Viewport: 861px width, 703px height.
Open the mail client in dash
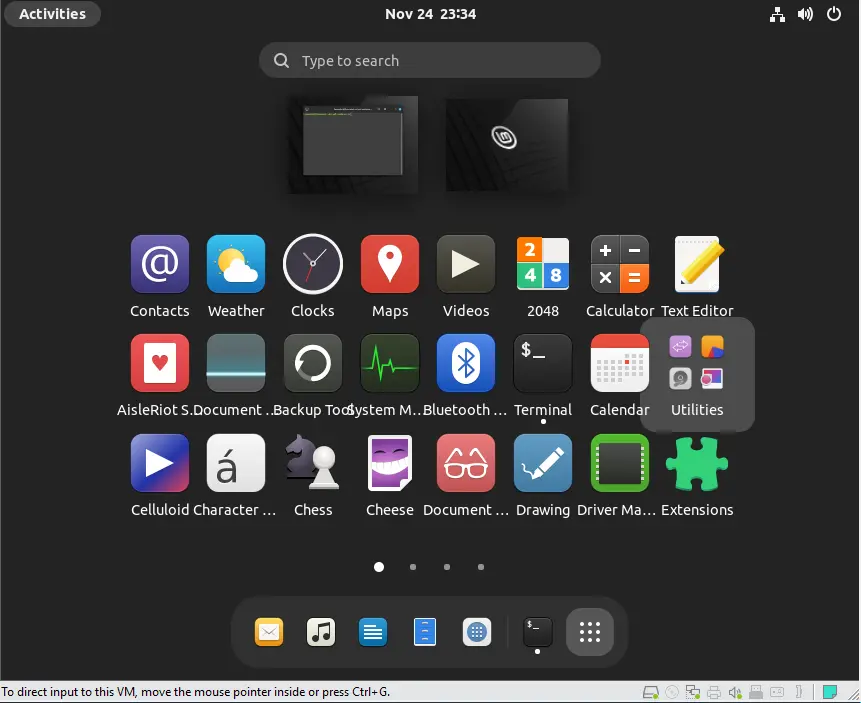tap(269, 632)
